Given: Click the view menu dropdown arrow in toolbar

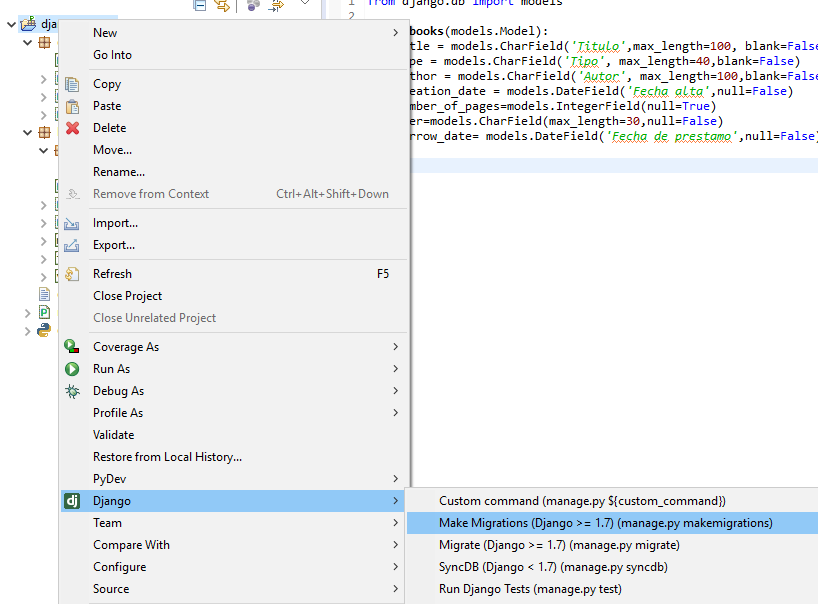Looking at the screenshot, I should pyautogui.click(x=305, y=3).
